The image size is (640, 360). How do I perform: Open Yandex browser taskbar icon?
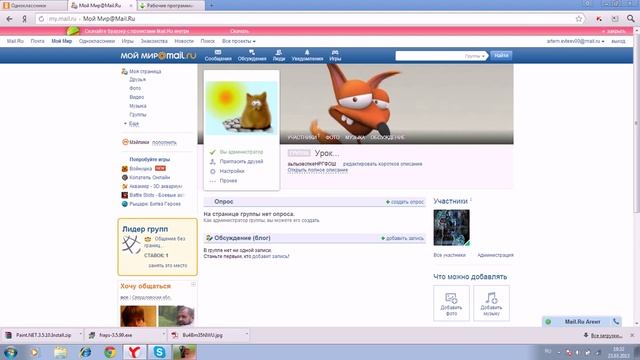tap(135, 352)
